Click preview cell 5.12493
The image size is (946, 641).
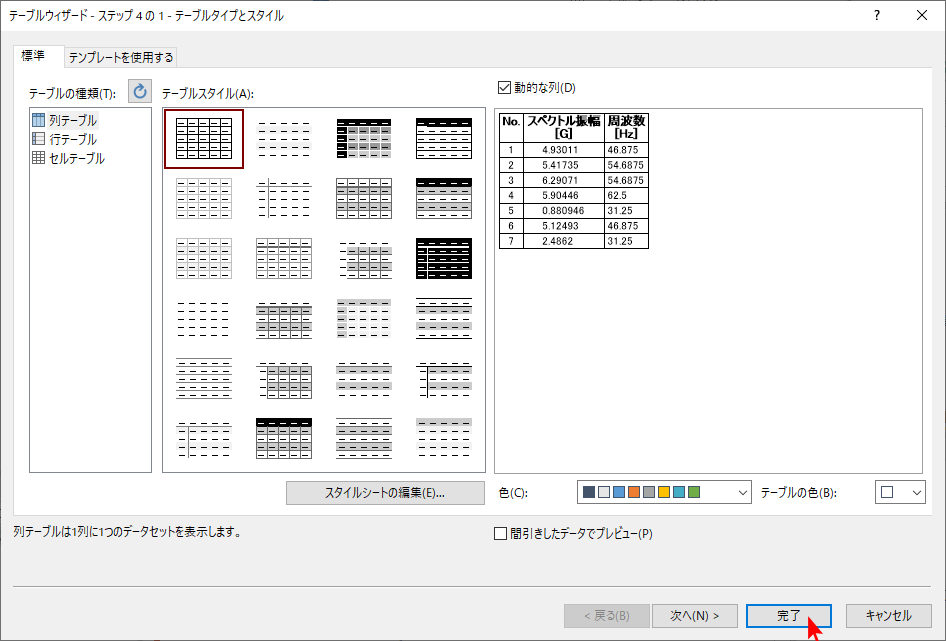[563, 226]
